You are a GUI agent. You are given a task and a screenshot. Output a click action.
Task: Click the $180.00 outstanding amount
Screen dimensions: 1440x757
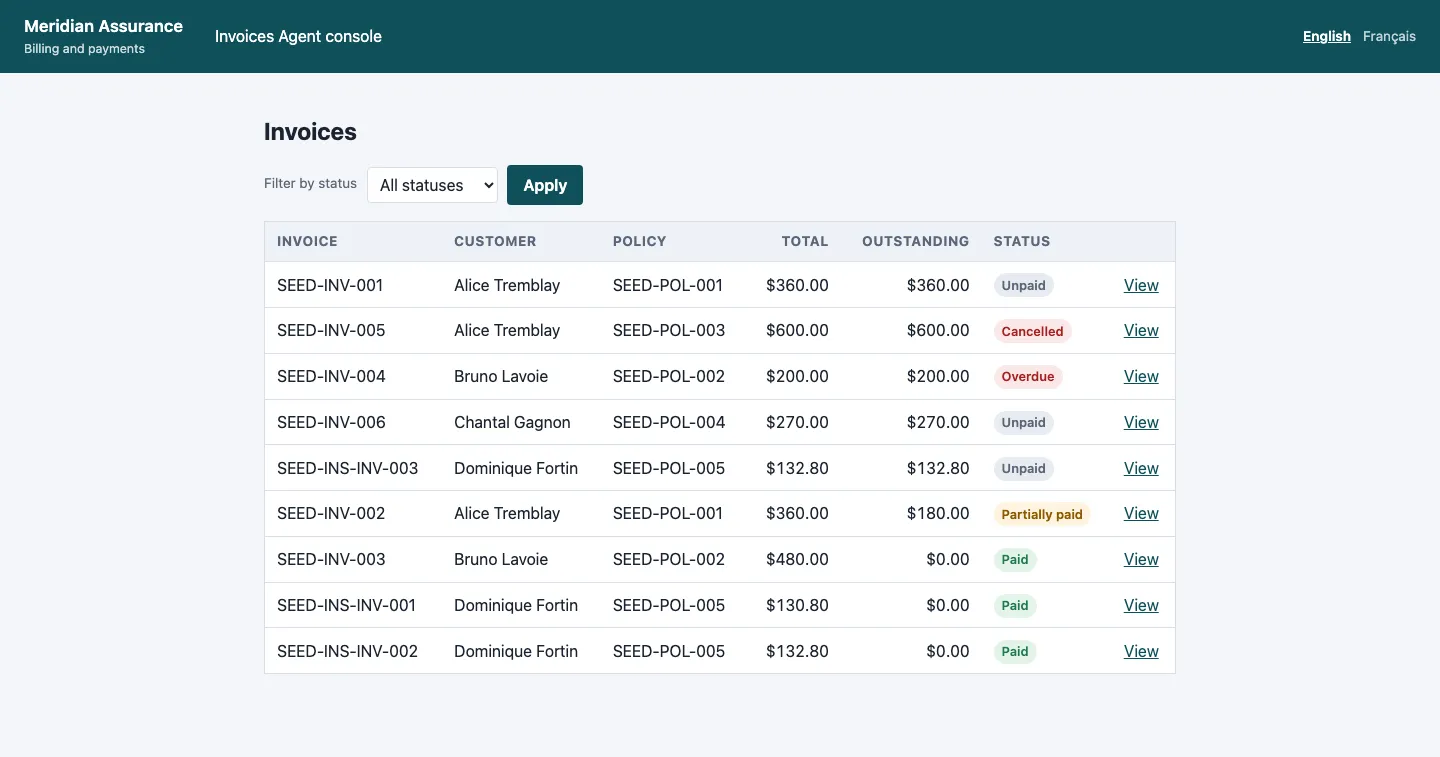coord(938,513)
